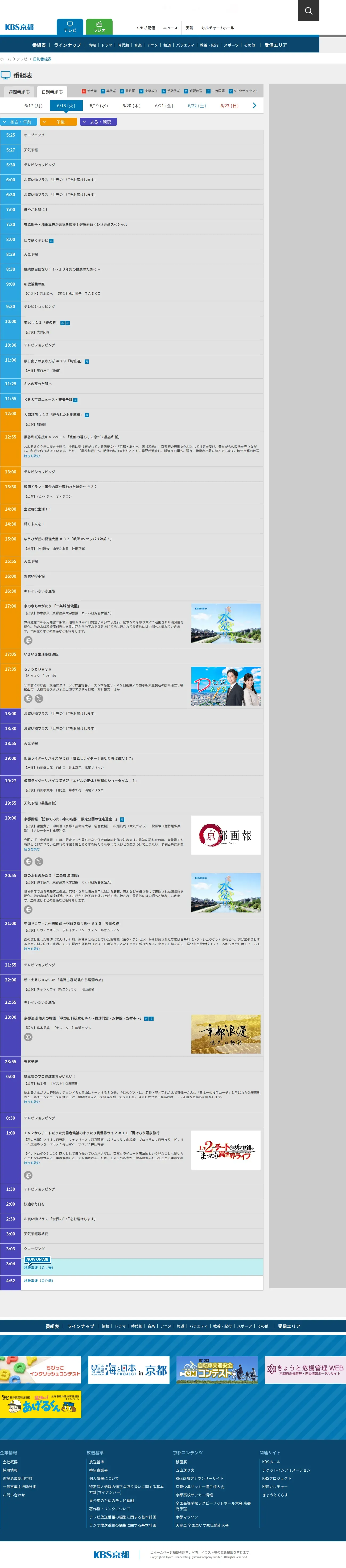Open 採用情報 in the footer
346x1568 pixels.
(10, 1470)
